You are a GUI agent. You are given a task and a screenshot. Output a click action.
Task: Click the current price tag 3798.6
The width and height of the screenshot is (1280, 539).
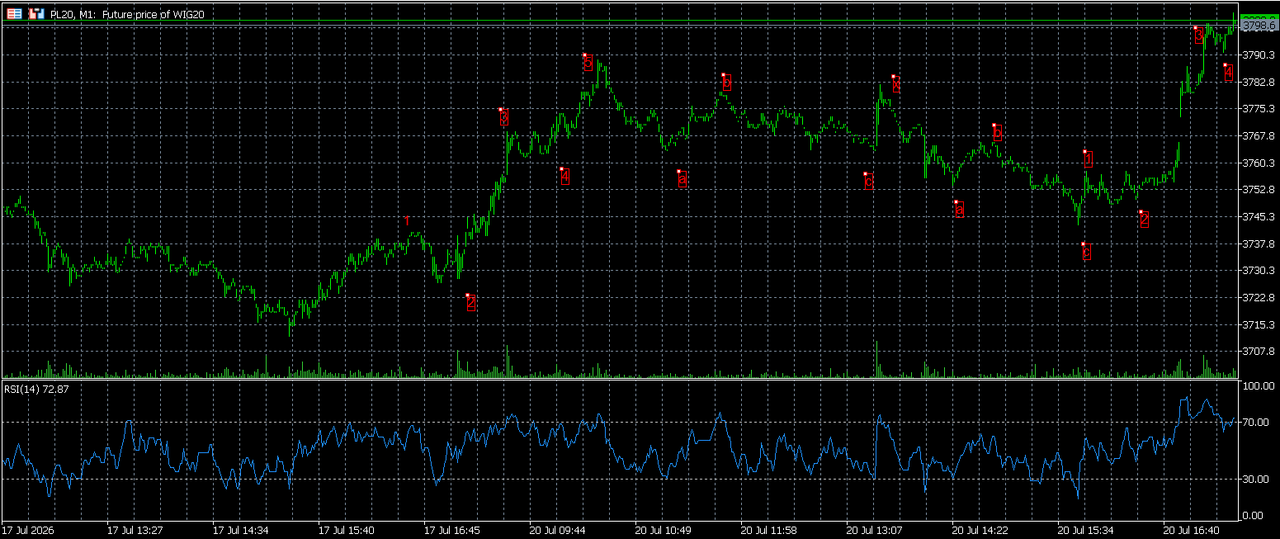(1258, 25)
